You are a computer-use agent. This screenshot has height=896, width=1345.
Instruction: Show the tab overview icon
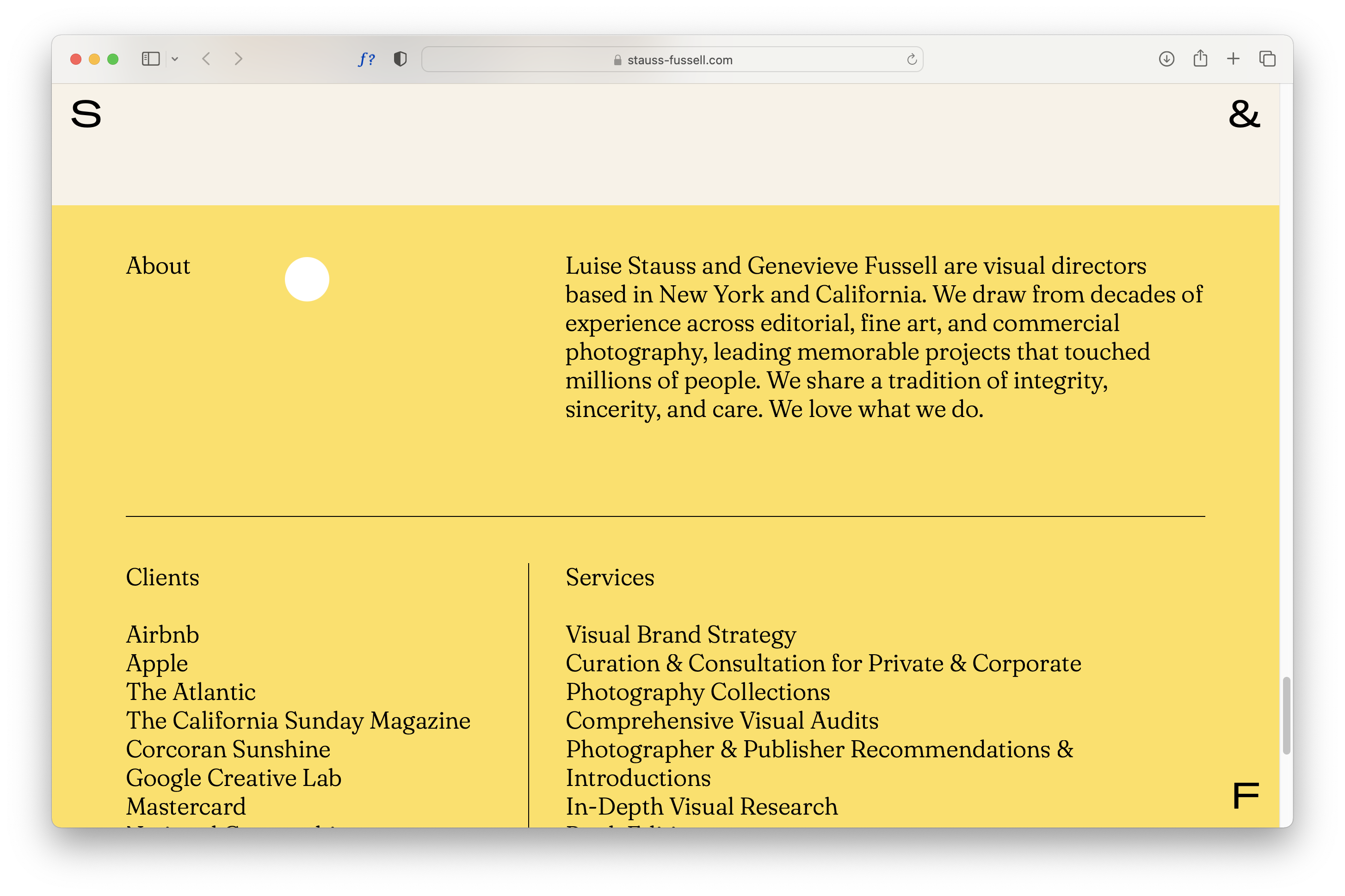1267,59
